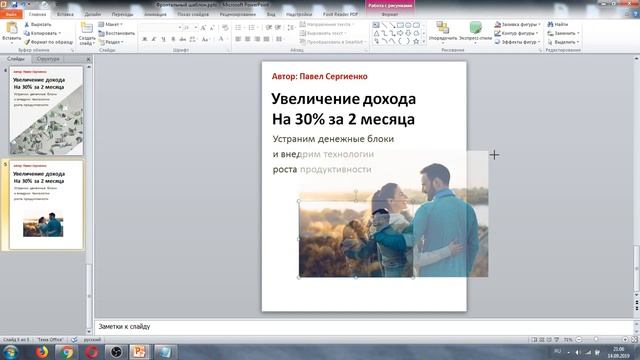Select the star shape in the shapes gallery
The image size is (640, 360).
(x=416, y=42)
